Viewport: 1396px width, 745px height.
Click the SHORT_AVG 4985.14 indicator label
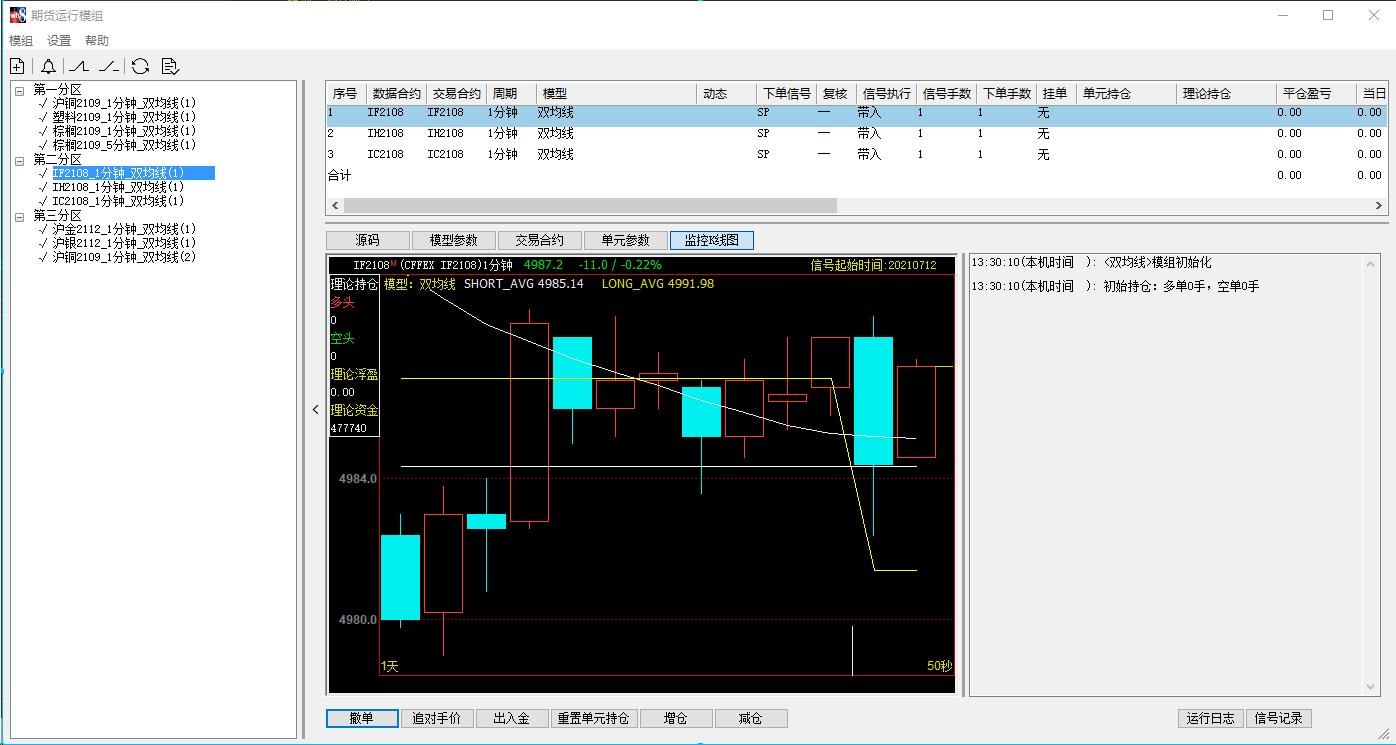pos(524,284)
